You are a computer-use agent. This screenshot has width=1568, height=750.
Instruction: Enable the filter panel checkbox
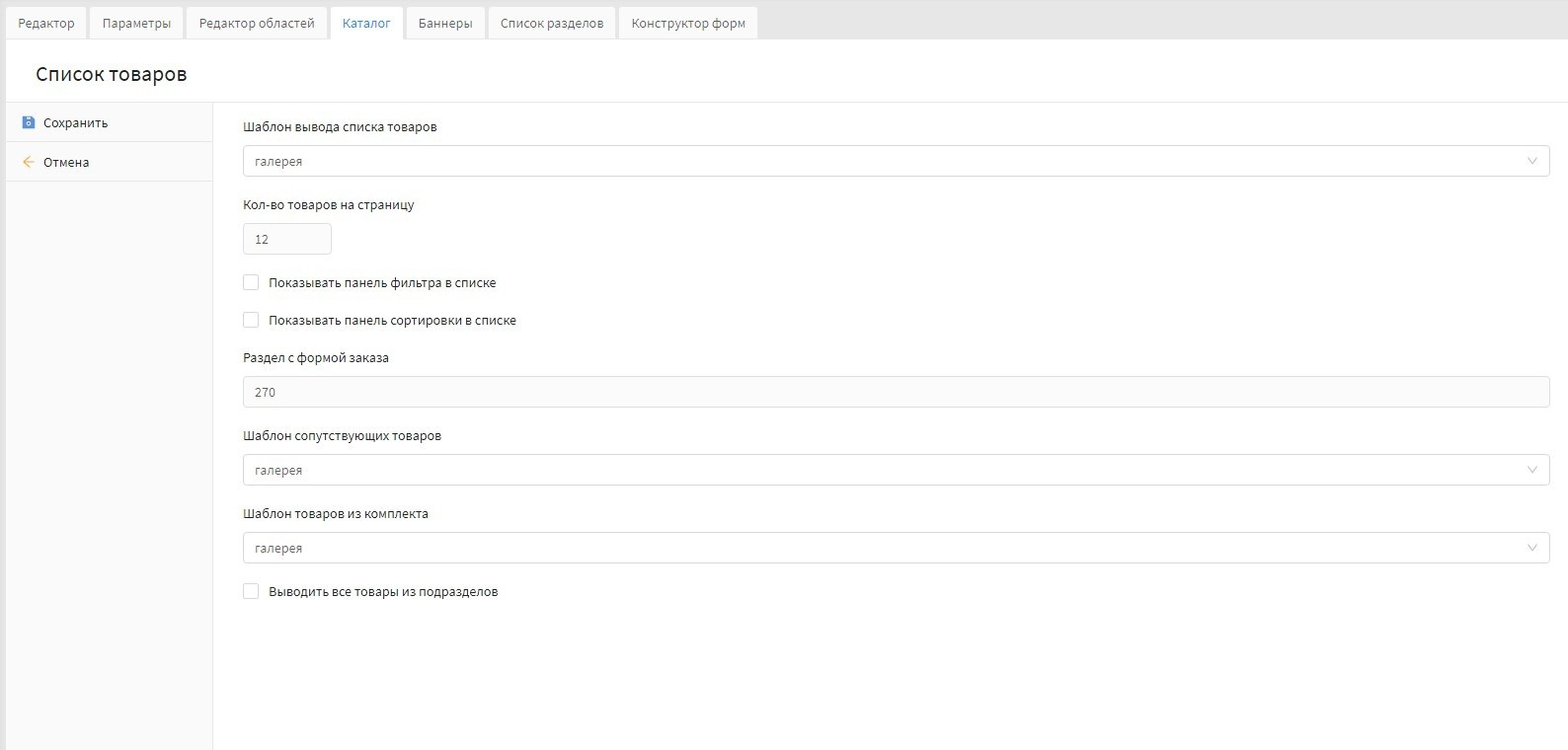tap(251, 282)
